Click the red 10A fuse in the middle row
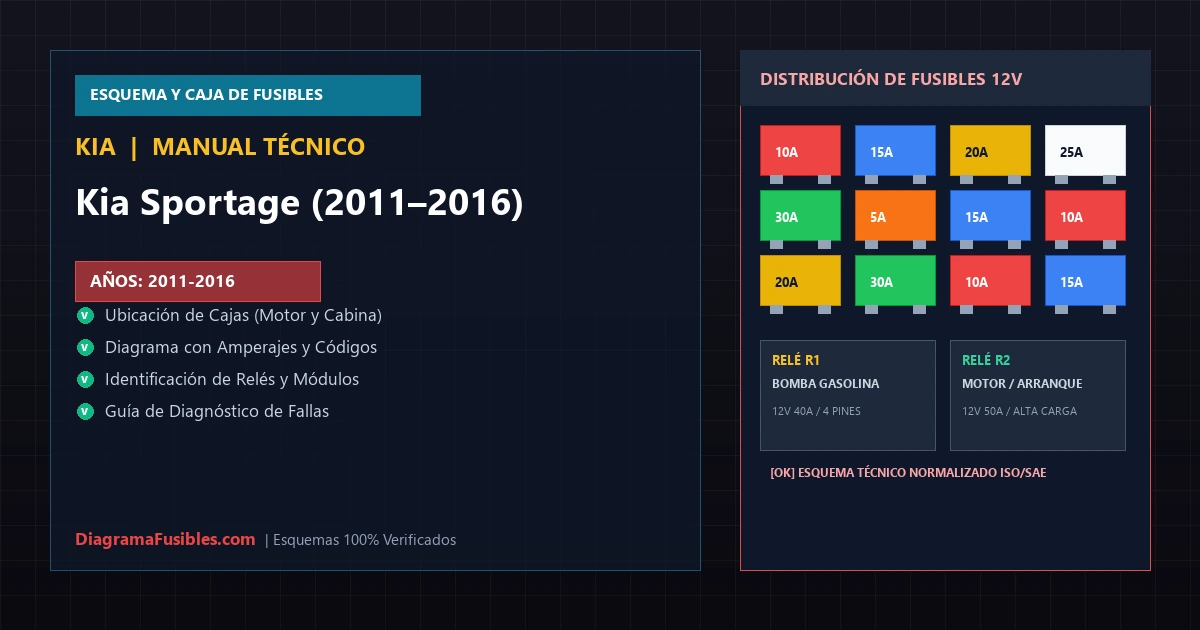1200x630 pixels. click(1085, 216)
